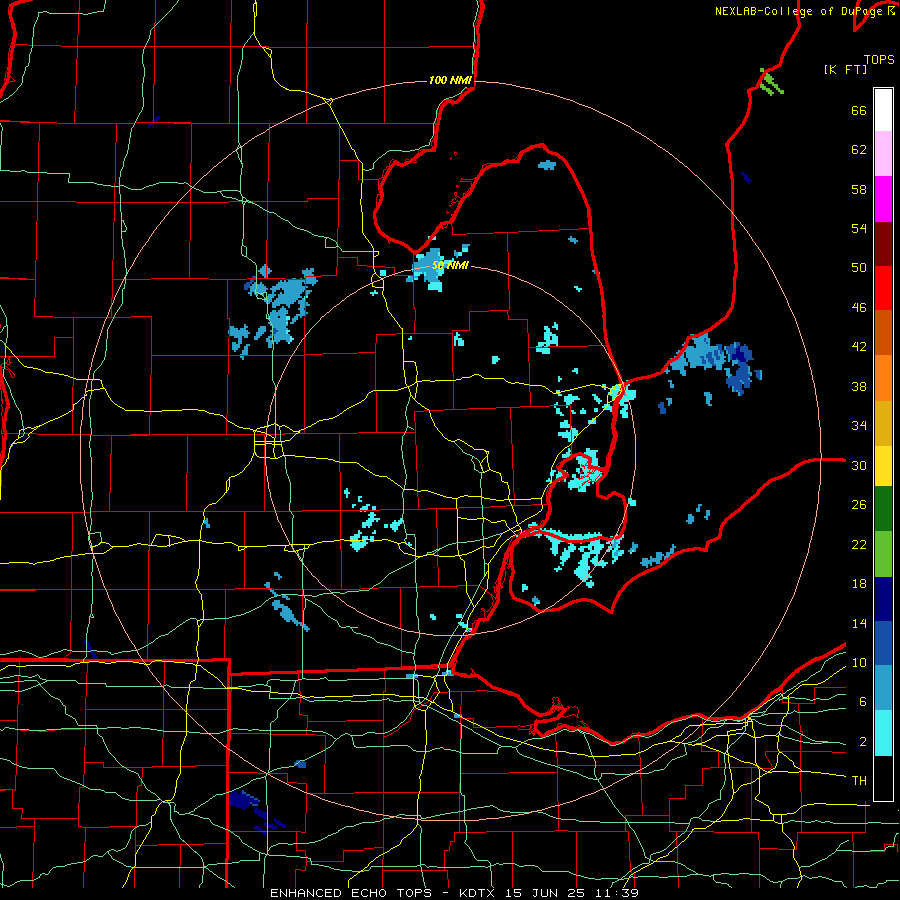Select the dark red maroon scale swatch

(883, 243)
